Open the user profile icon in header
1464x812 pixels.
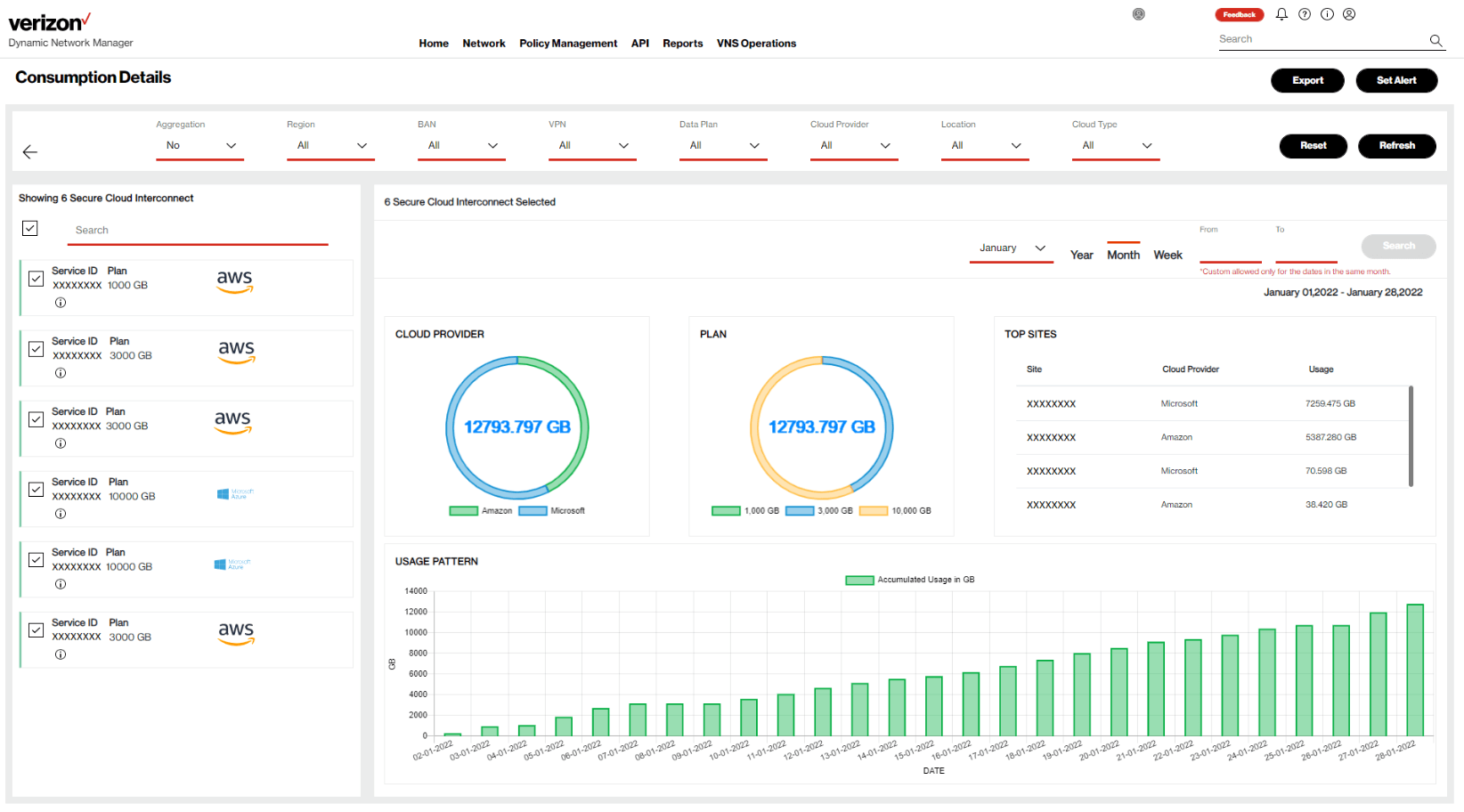pos(1349,14)
